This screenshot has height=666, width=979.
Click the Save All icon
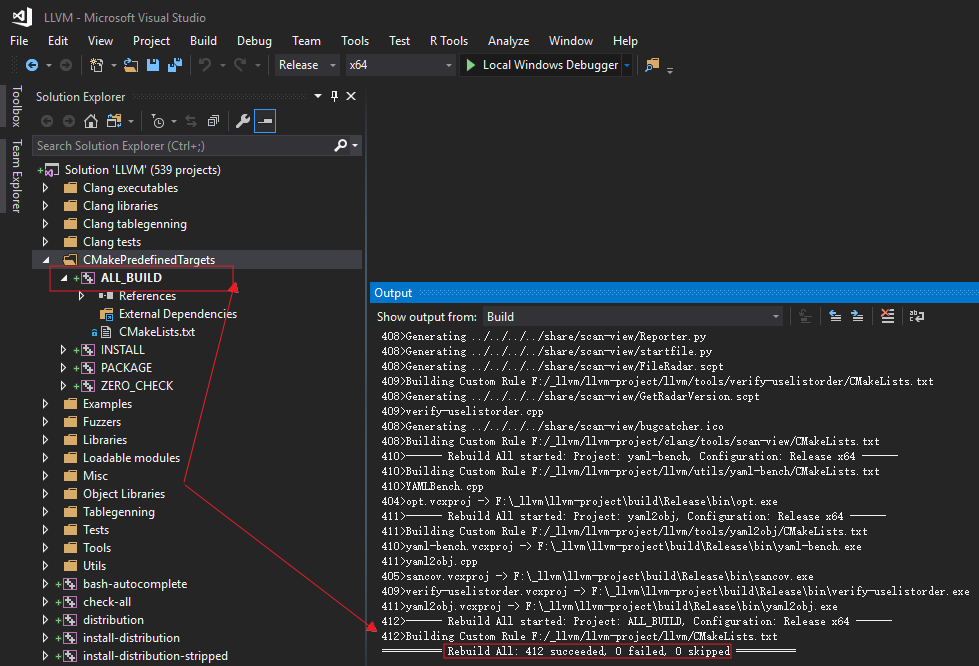[x=175, y=65]
